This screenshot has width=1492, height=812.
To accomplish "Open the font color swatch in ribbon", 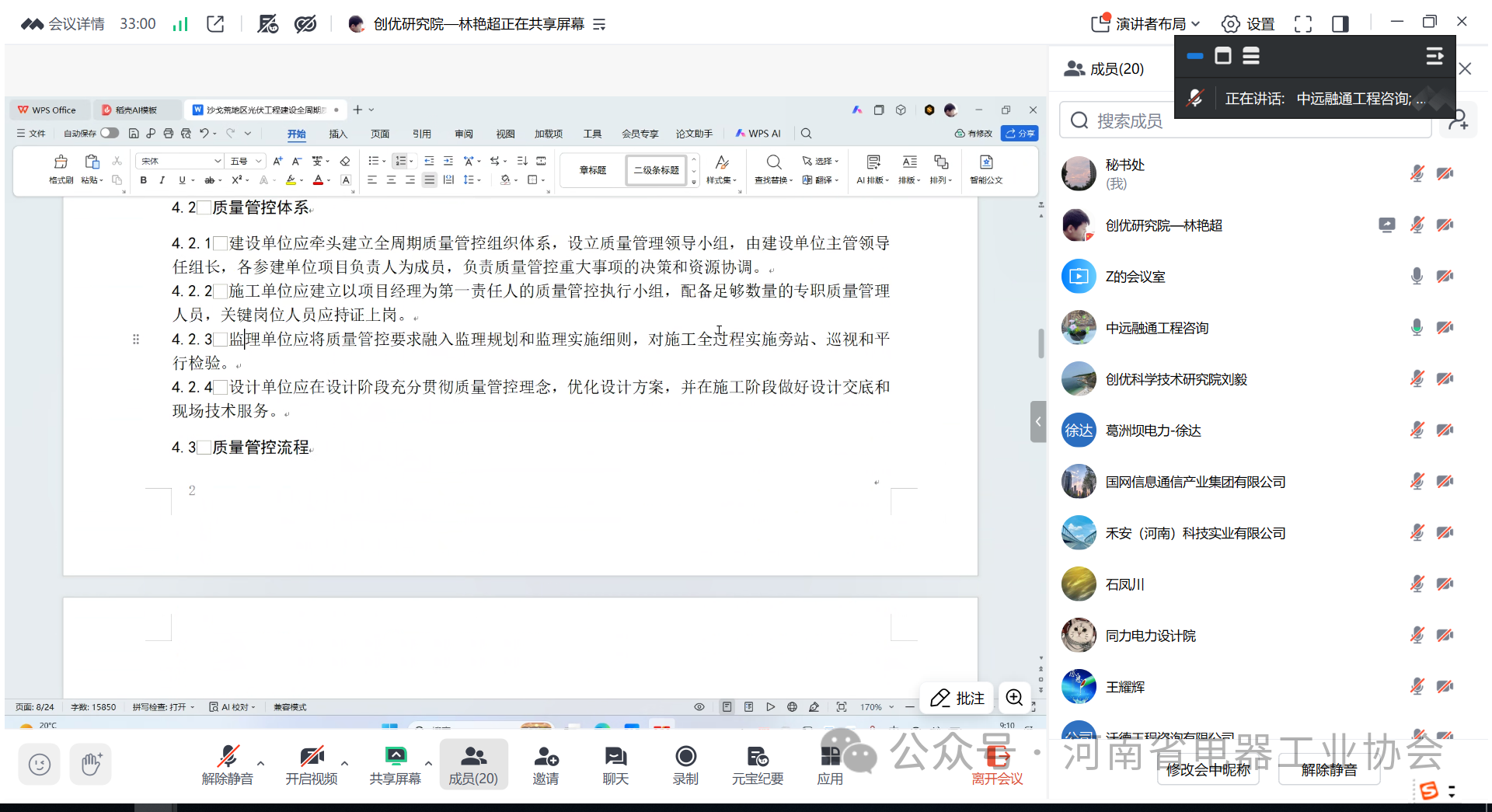I will [x=318, y=180].
